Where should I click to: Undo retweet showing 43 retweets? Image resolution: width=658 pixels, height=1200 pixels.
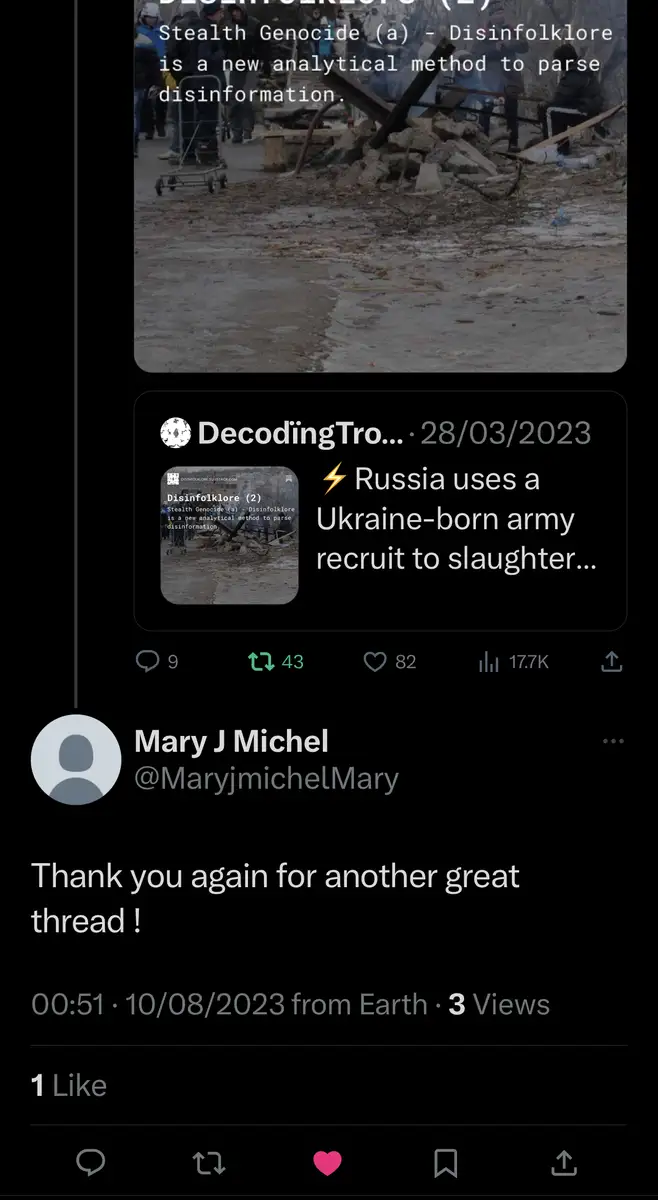pos(261,661)
